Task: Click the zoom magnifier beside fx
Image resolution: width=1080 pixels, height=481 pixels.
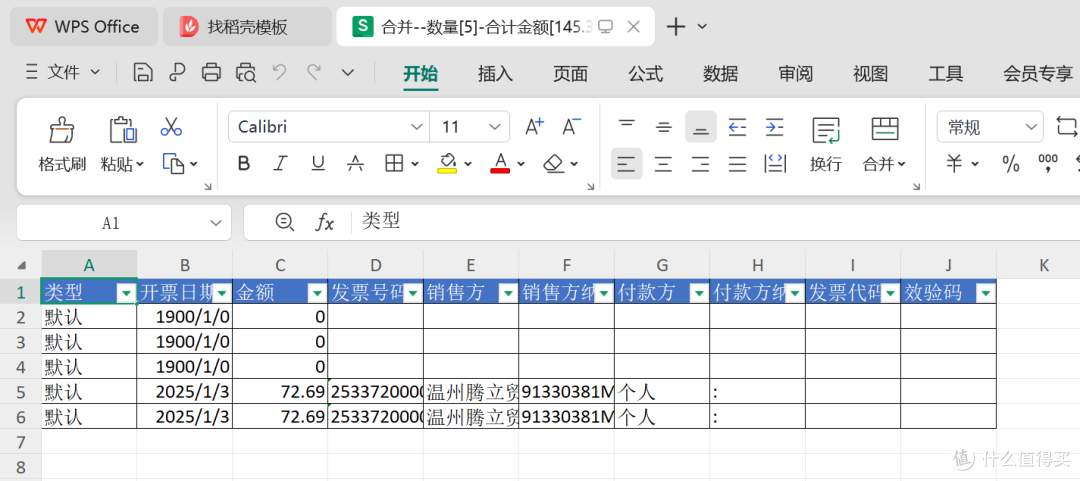Action: (284, 221)
